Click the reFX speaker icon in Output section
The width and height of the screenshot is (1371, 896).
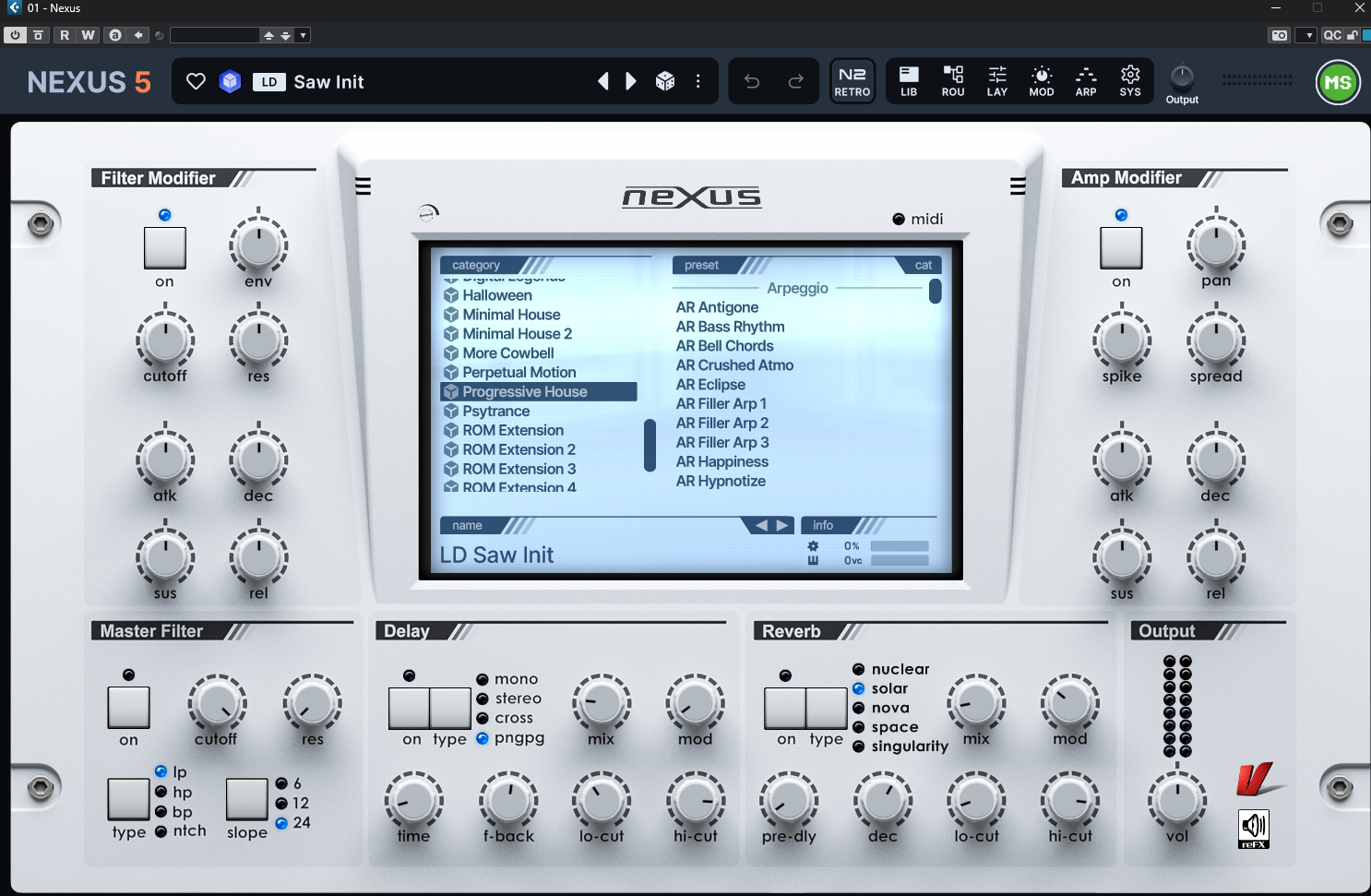(1254, 829)
